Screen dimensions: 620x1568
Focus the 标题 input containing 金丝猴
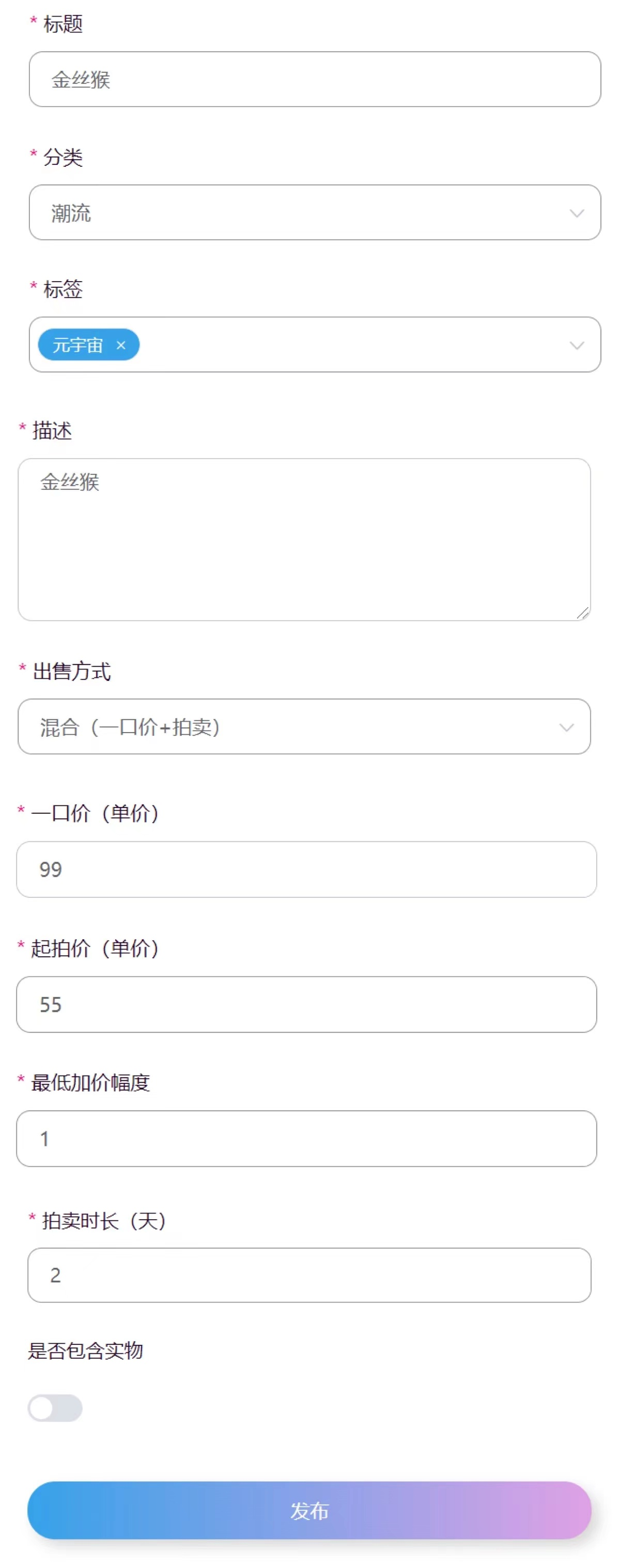[x=315, y=79]
